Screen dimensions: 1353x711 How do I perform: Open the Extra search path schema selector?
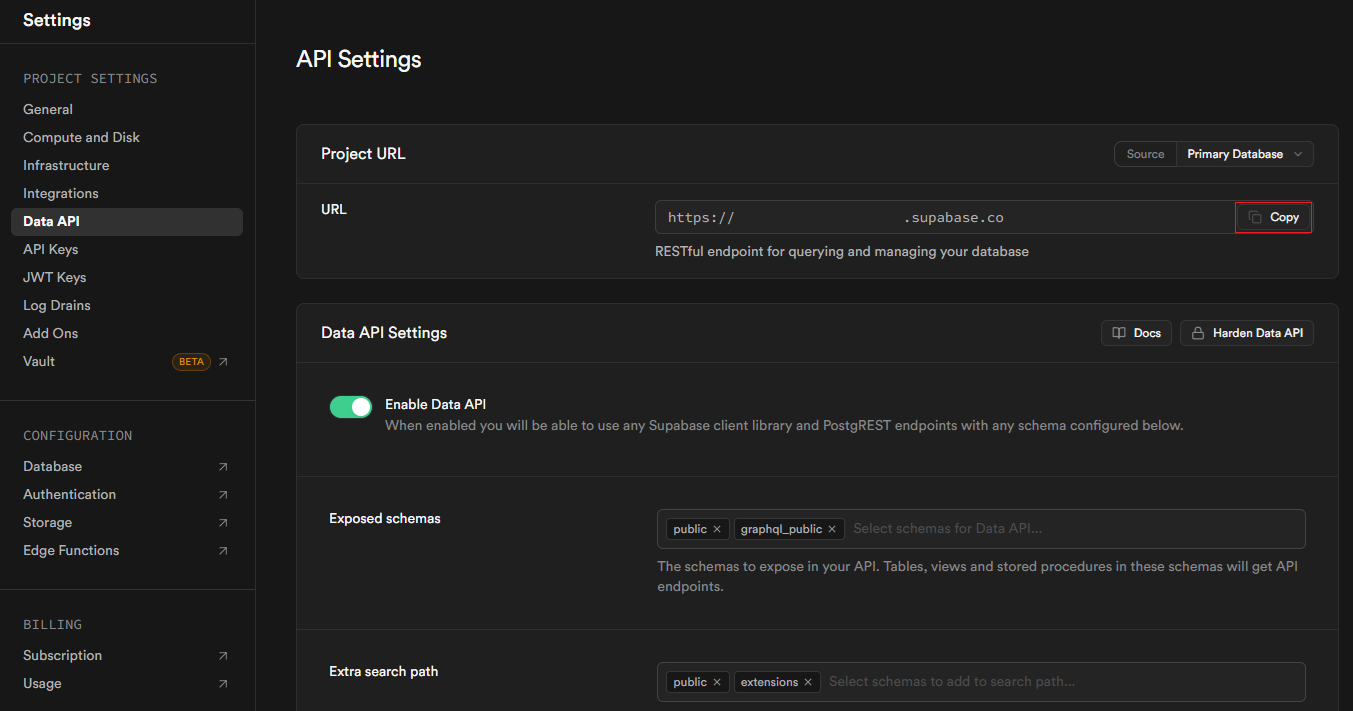coord(1060,682)
